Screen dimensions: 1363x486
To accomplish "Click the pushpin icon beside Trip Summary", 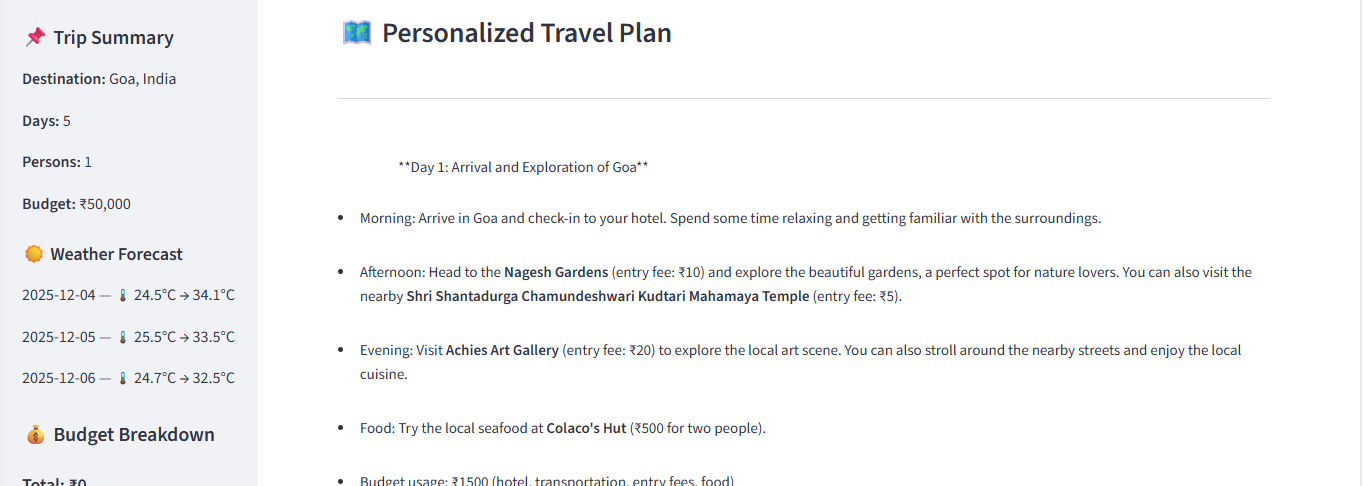I will (x=35, y=38).
